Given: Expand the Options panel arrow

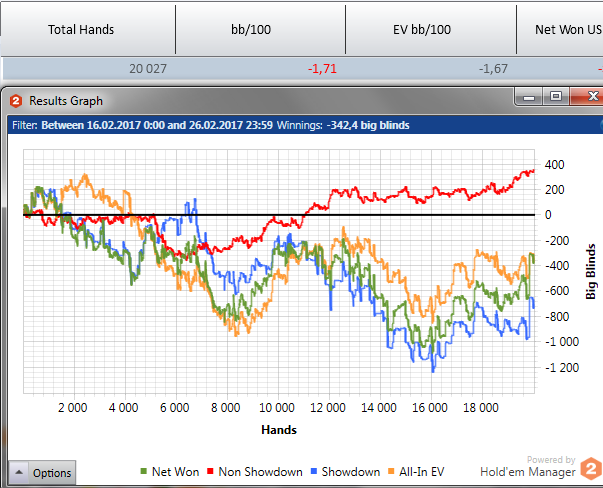Looking at the screenshot, I should pyautogui.click(x=19, y=472).
